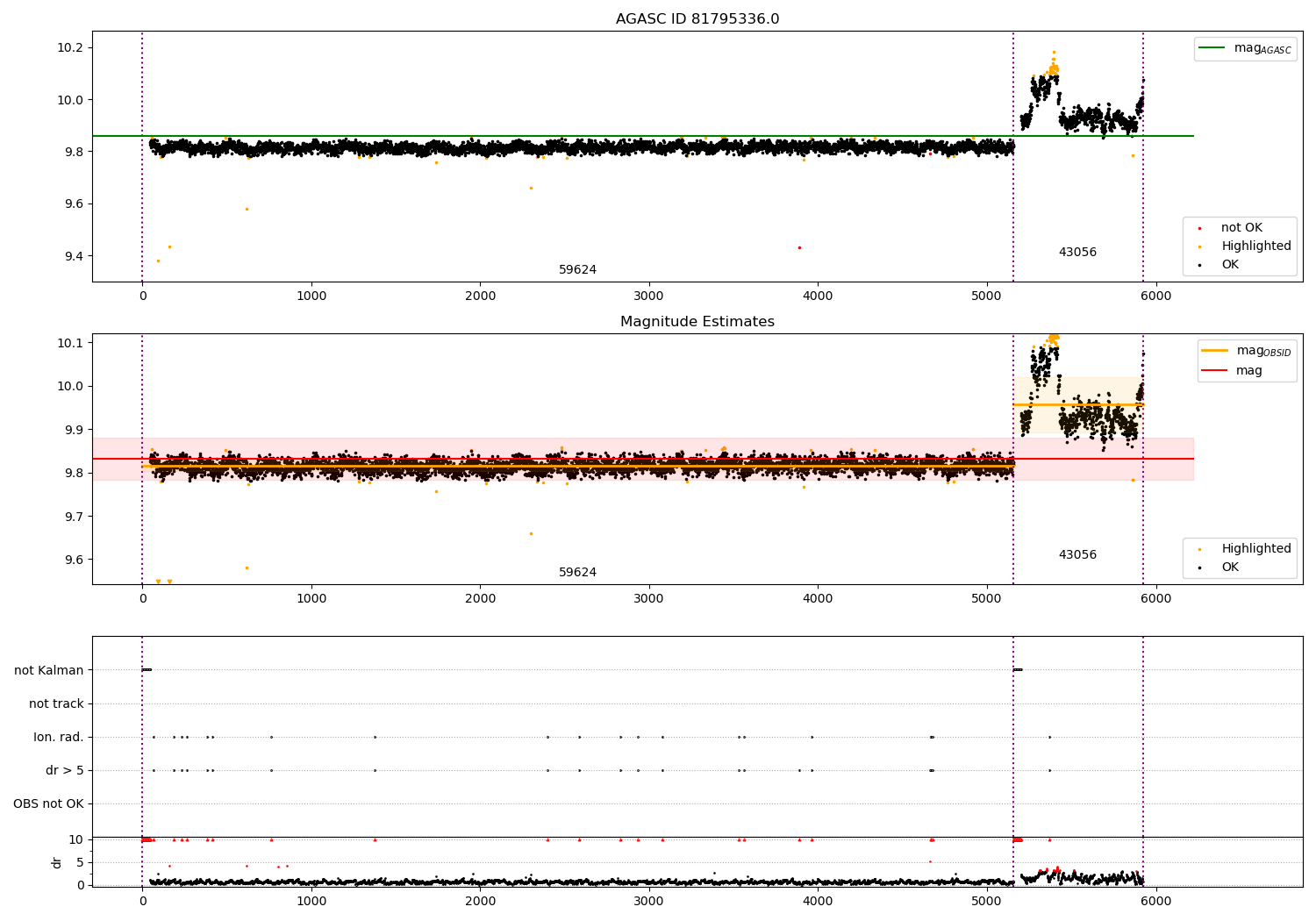Click "Highlighted" legend entry in the top plot
Image resolution: width=1316 pixels, height=921 pixels.
tap(1245, 246)
